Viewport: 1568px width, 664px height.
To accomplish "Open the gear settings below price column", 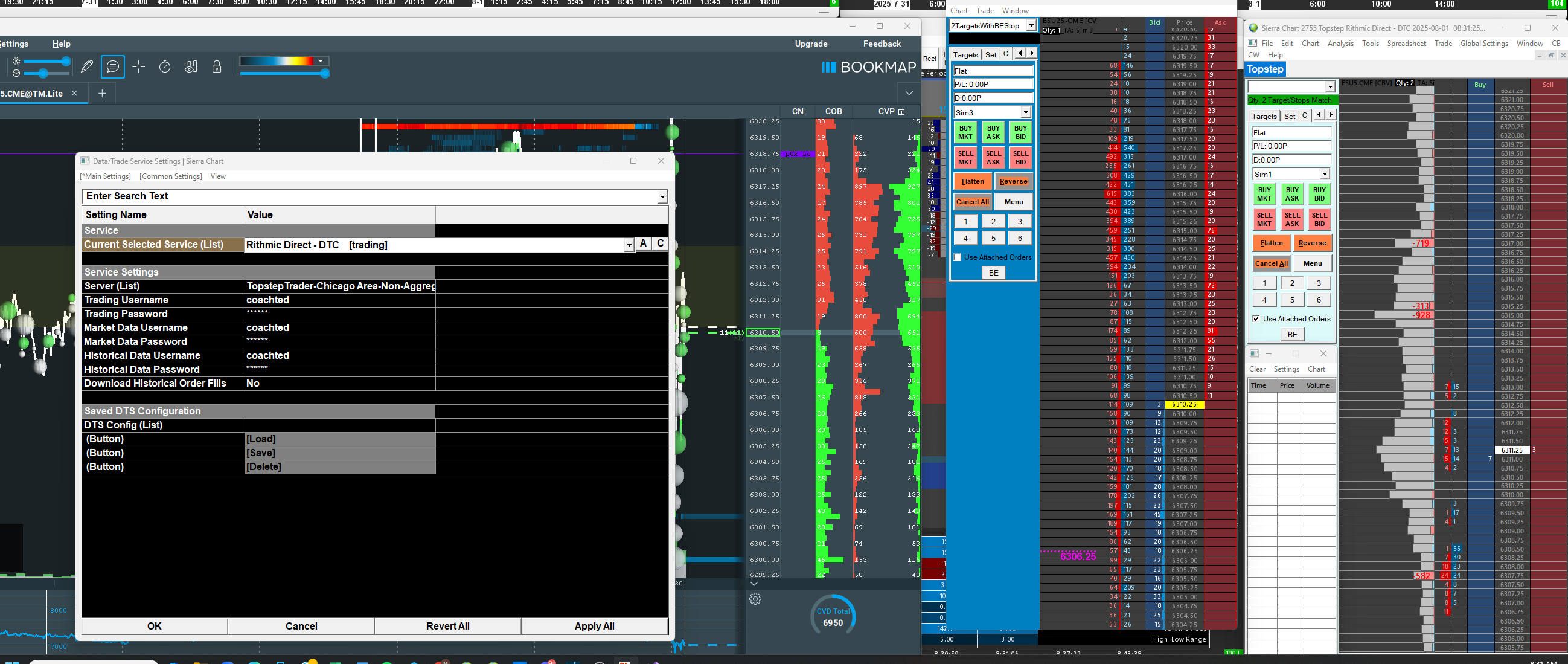I will [x=755, y=599].
